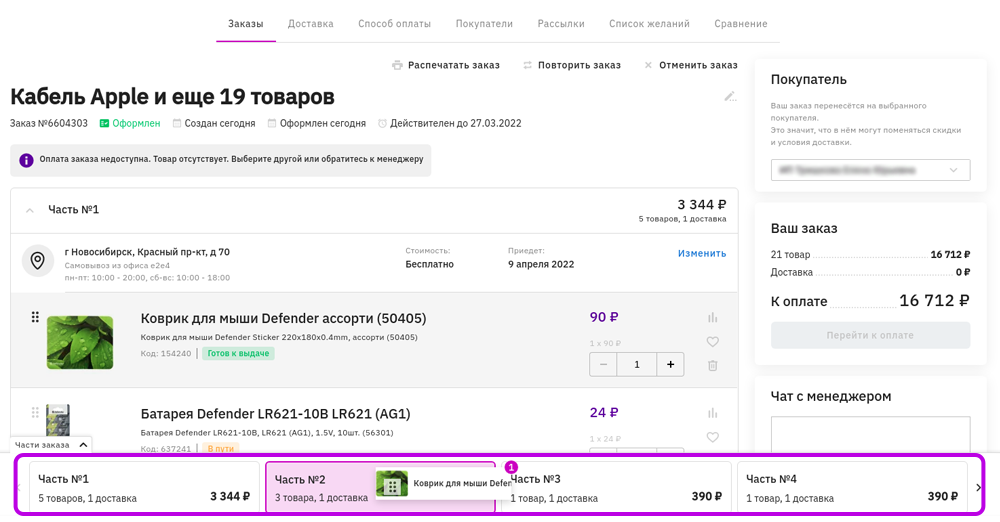Select the Часть №3 card in bottom bar

(616, 488)
